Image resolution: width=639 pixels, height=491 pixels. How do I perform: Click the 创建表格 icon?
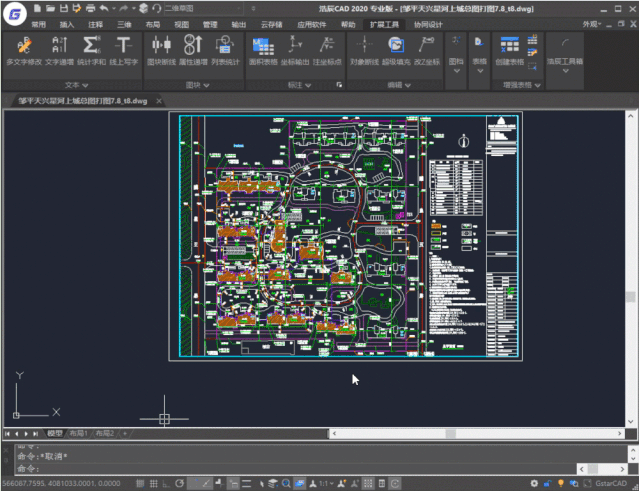click(509, 45)
